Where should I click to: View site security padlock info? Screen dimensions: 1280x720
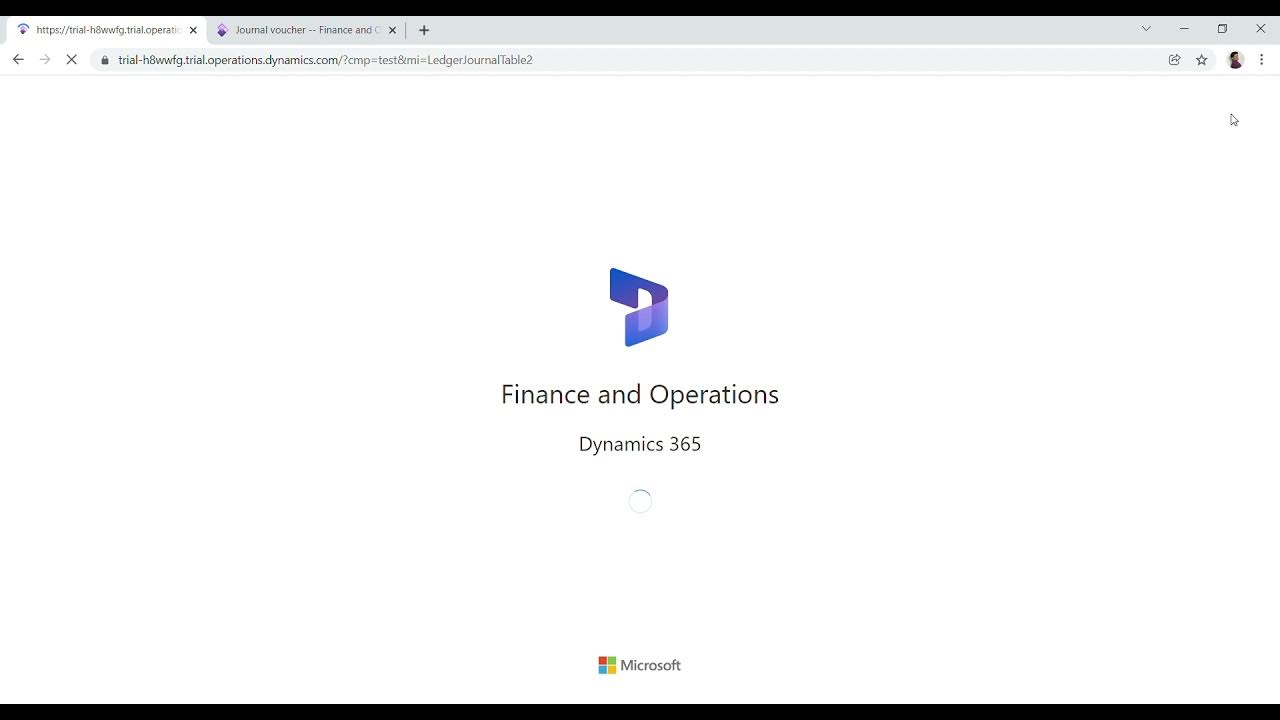[x=105, y=60]
